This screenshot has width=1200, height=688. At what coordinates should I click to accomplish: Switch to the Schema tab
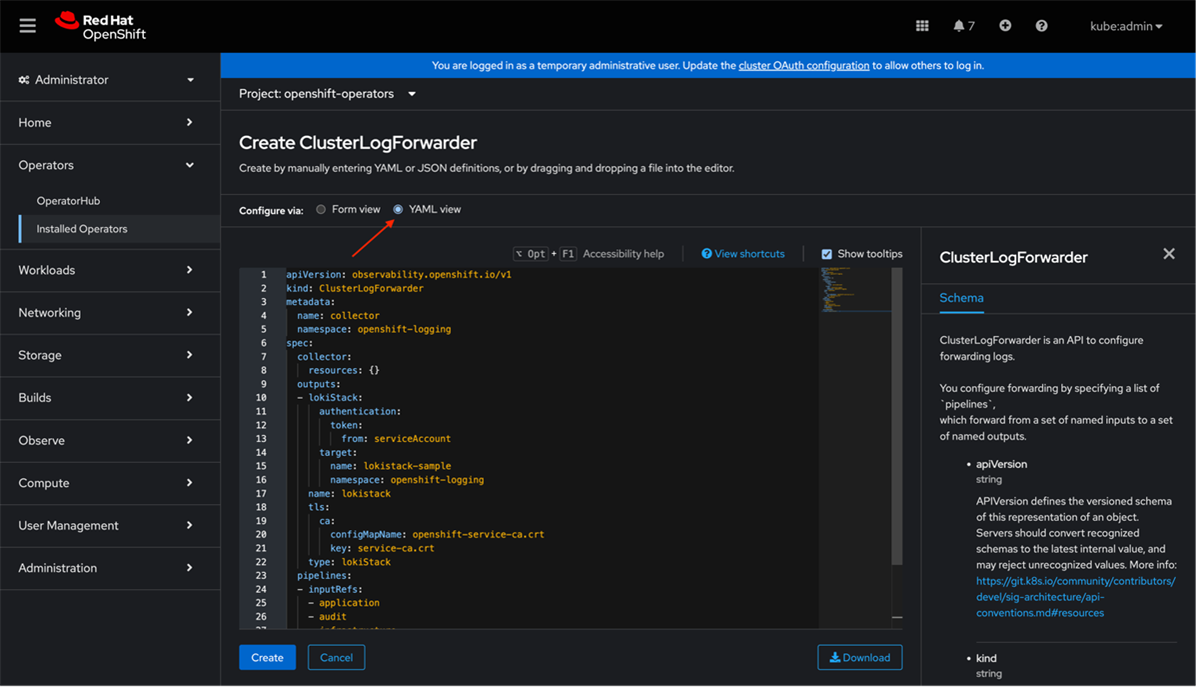961,298
